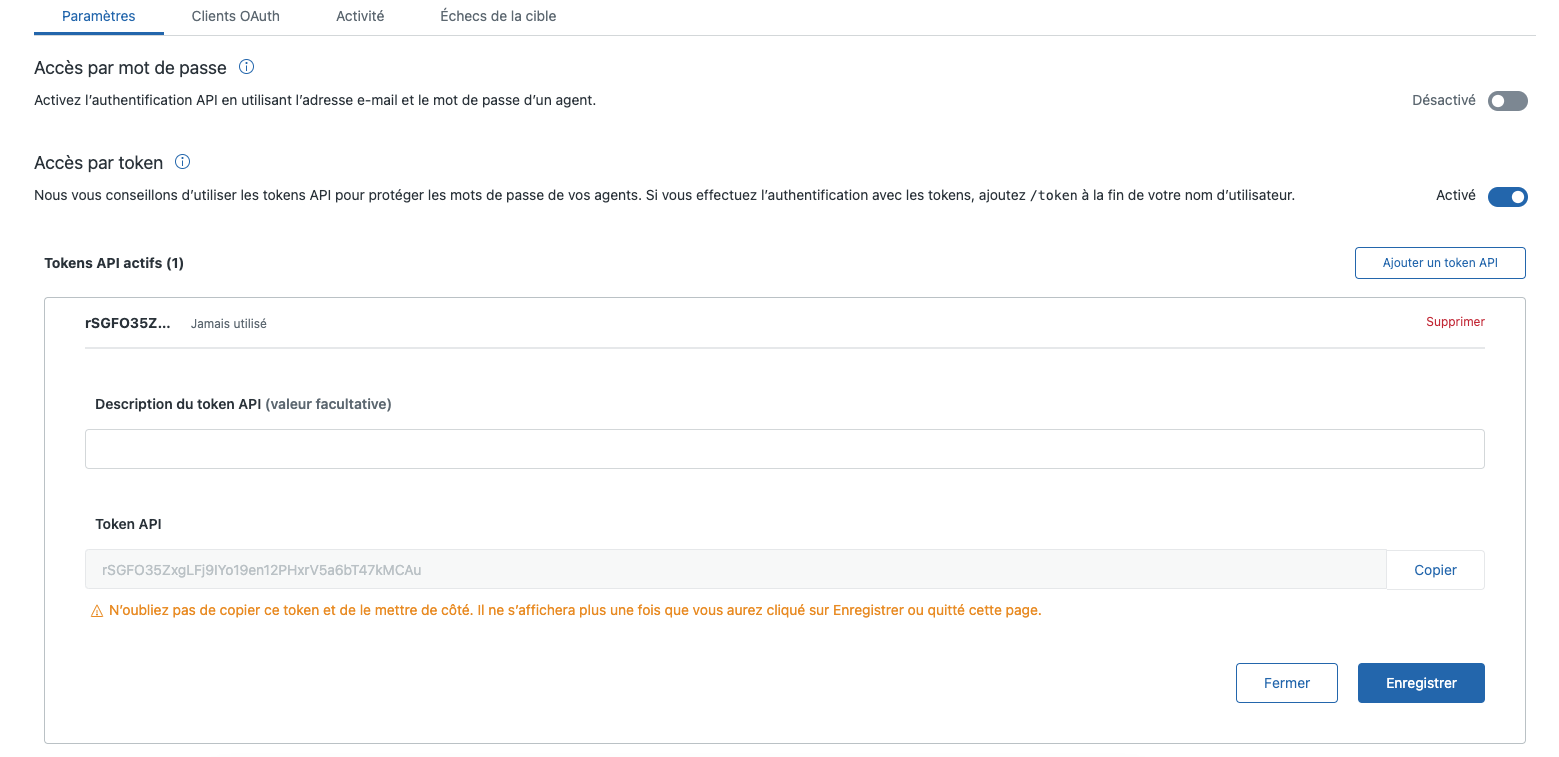Copy the API token with Copier
The image size is (1559, 757).
(1435, 570)
